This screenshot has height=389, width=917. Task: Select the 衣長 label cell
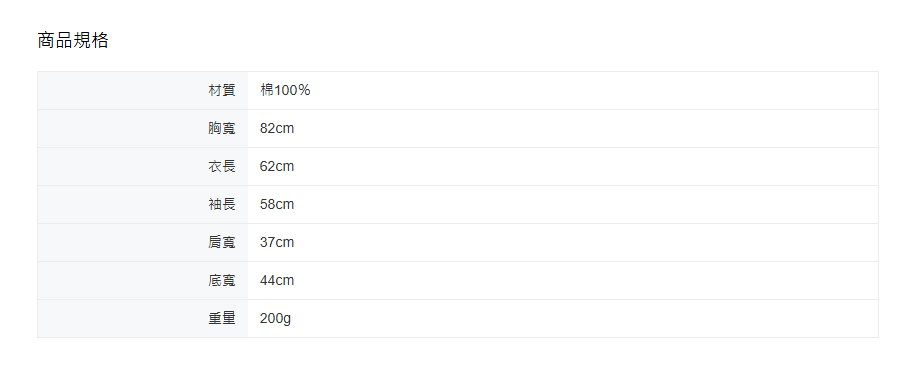point(143,167)
